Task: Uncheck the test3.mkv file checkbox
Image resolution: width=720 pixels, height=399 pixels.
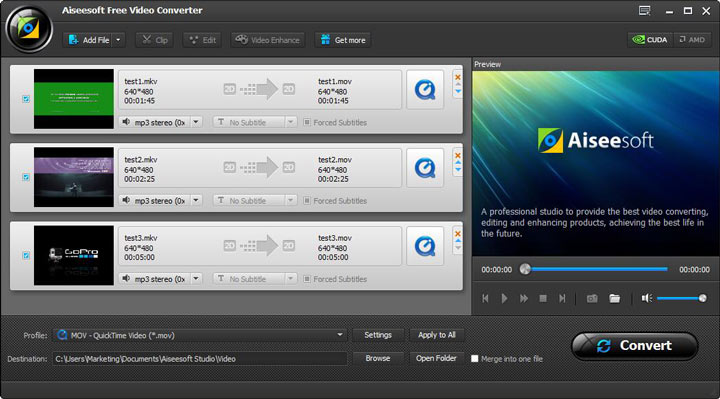Action: tap(26, 255)
